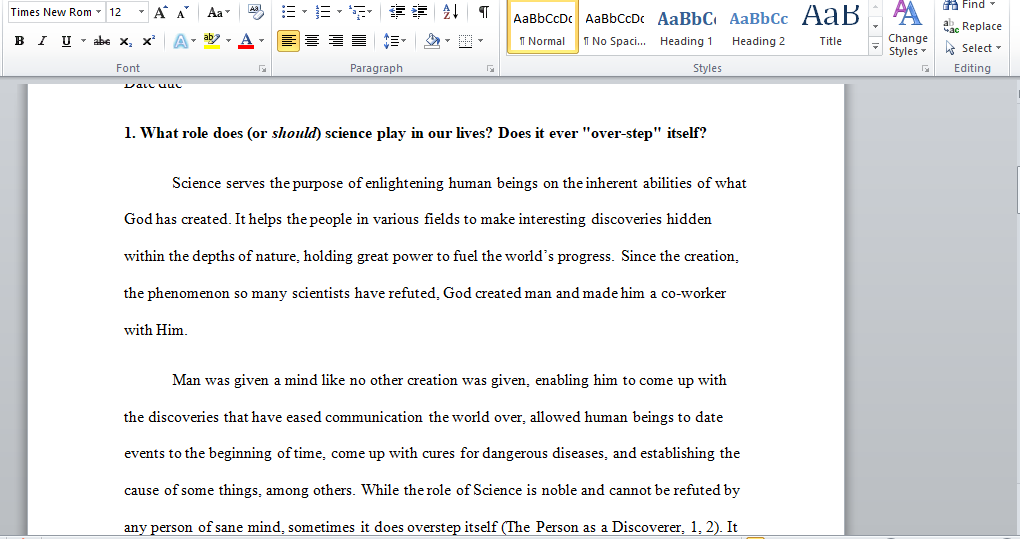Open underline style dropdown arrow
Viewport: 1020px width, 539px height.
pyautogui.click(x=83, y=41)
